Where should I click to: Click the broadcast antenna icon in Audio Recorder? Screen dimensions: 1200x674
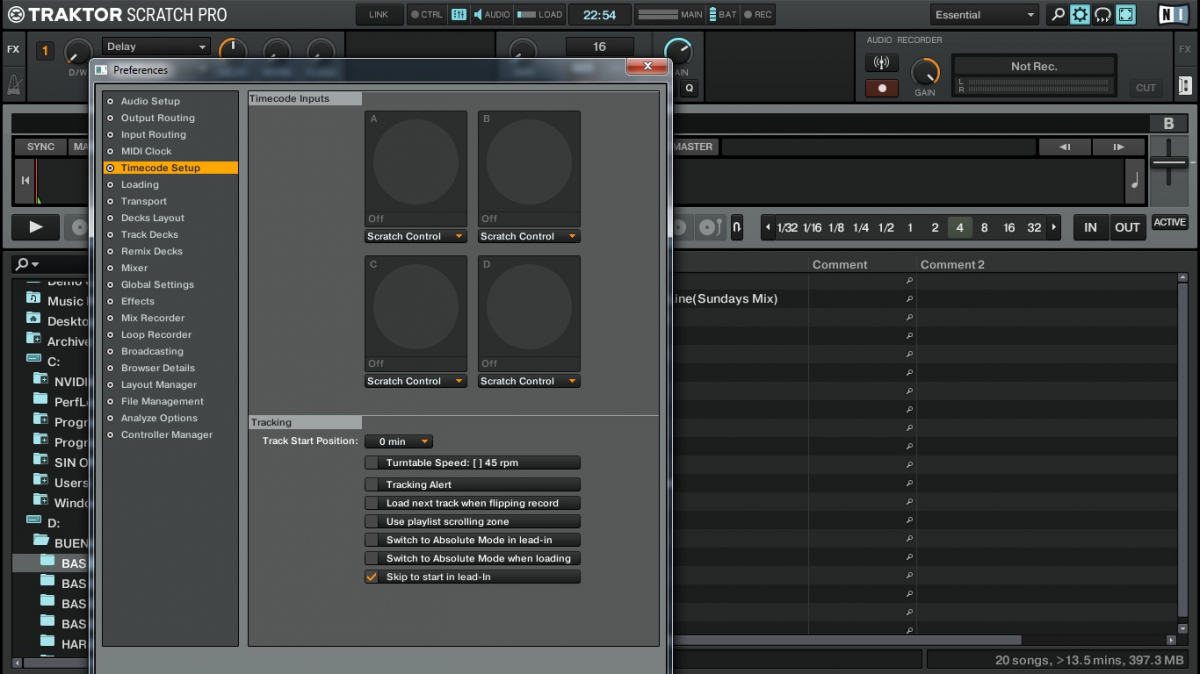(x=882, y=63)
